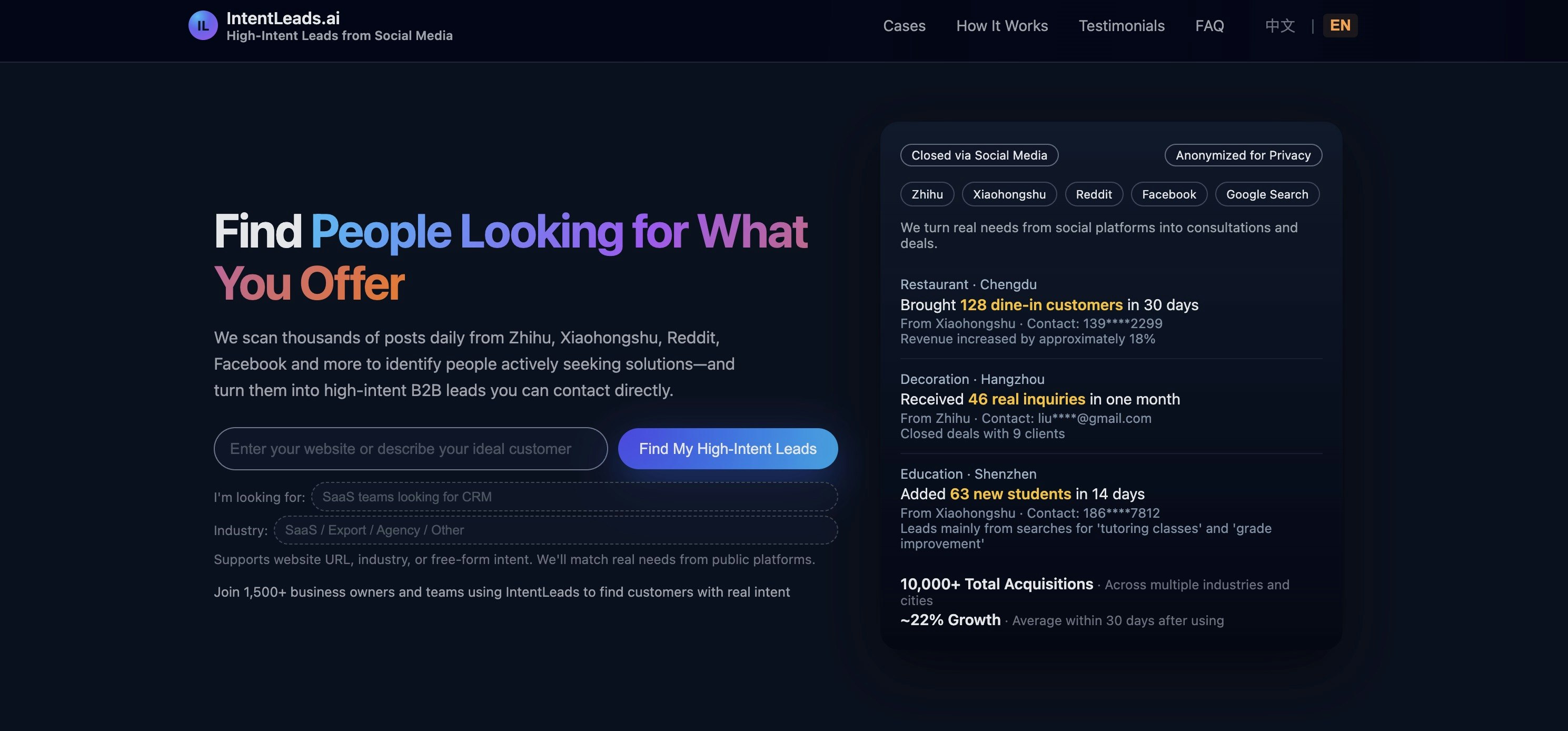Viewport: 1568px width, 731px height.
Task: Select the Reddit platform pill
Action: (1093, 194)
